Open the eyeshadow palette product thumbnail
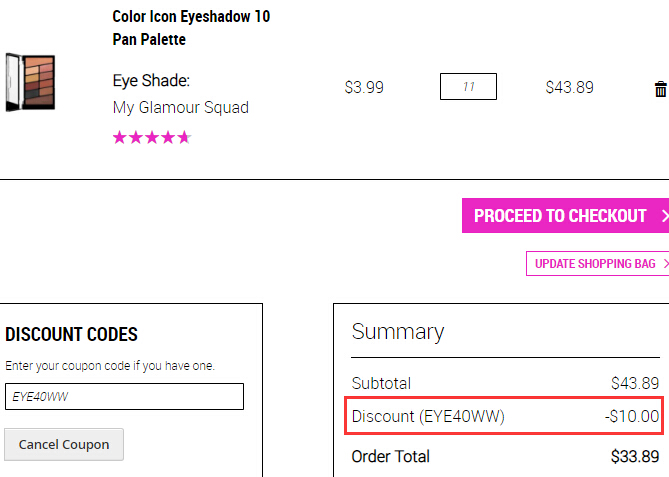Screen dimensions: 669x477 pyautogui.click(x=30, y=82)
